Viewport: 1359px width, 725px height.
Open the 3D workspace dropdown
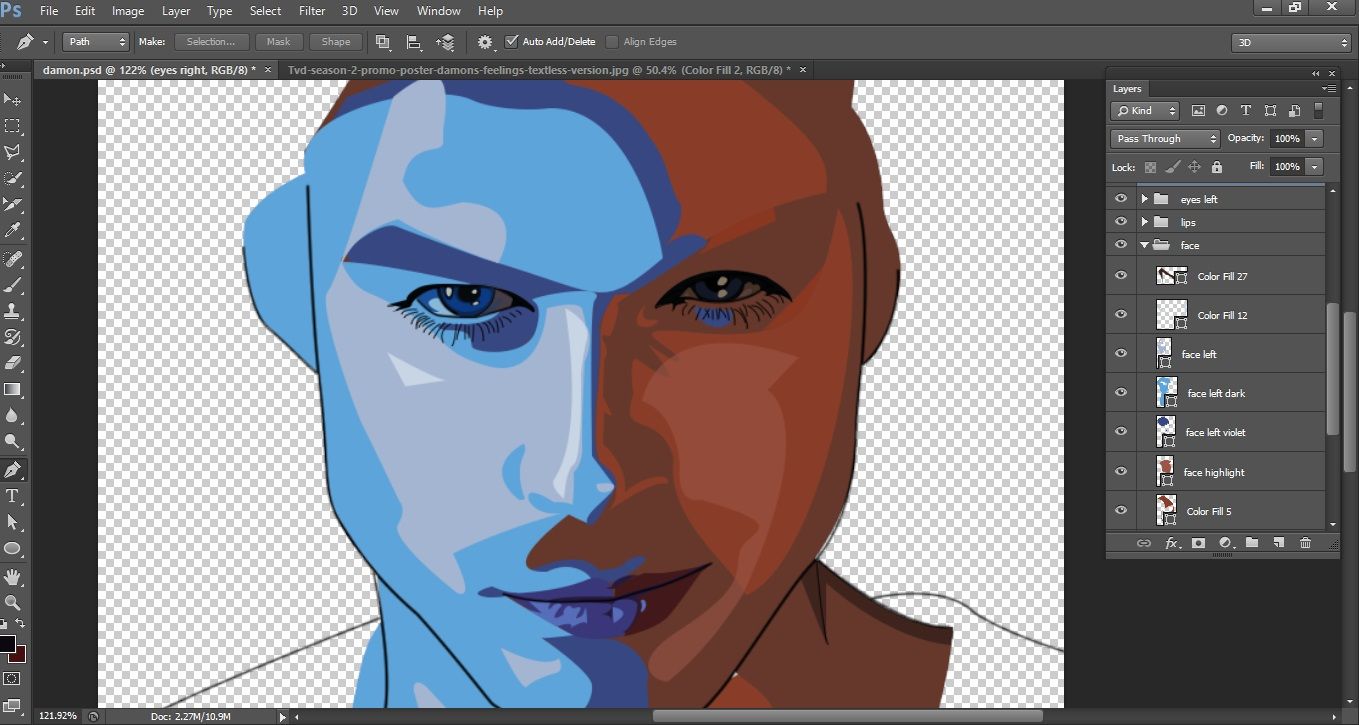coord(1291,43)
